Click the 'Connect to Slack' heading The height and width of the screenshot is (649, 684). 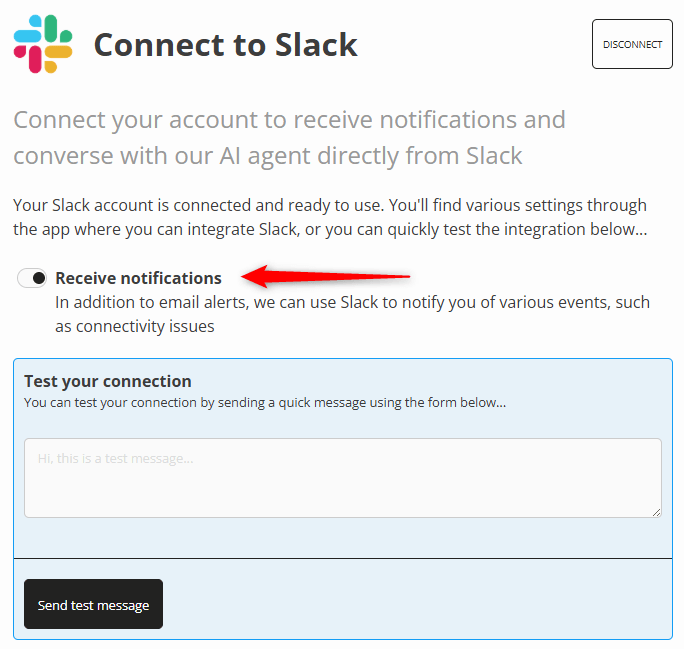click(x=225, y=45)
